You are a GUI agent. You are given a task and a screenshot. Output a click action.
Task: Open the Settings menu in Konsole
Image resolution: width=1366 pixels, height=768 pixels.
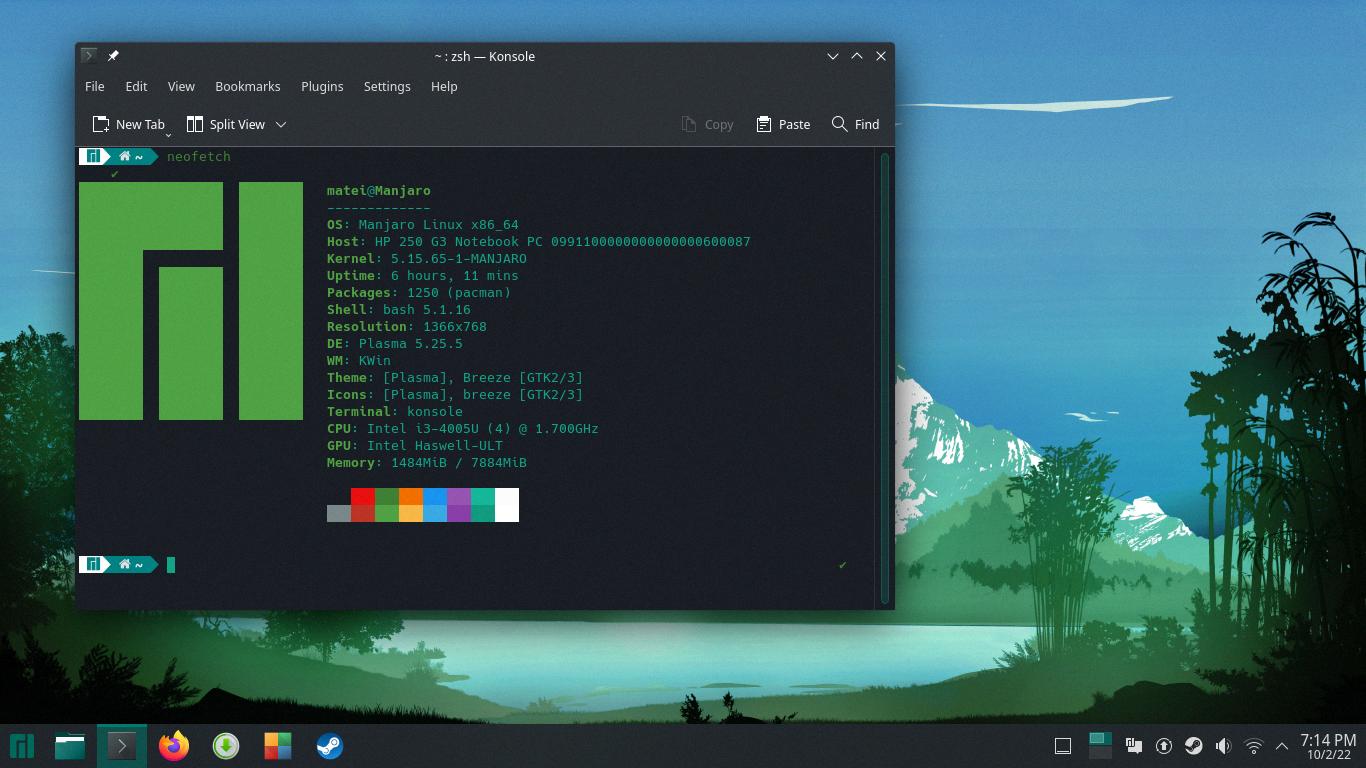[387, 86]
